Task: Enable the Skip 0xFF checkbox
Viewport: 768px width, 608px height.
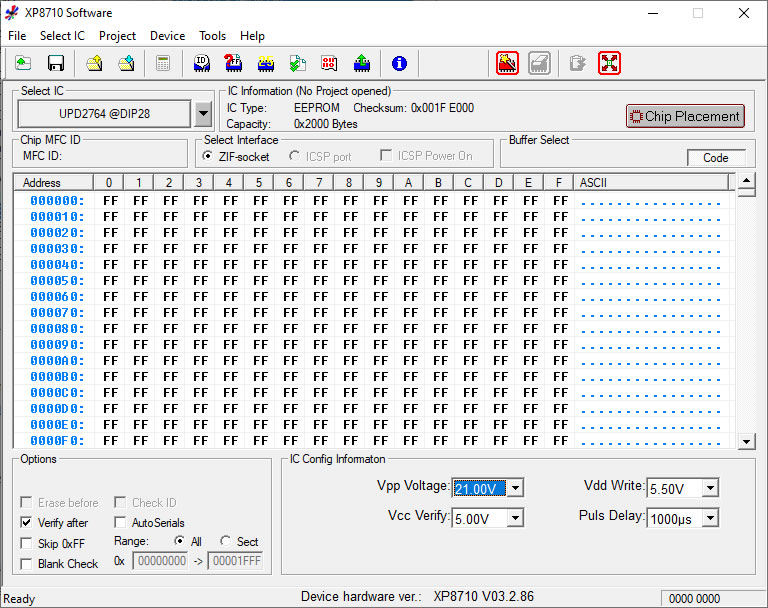Action: tap(27, 543)
